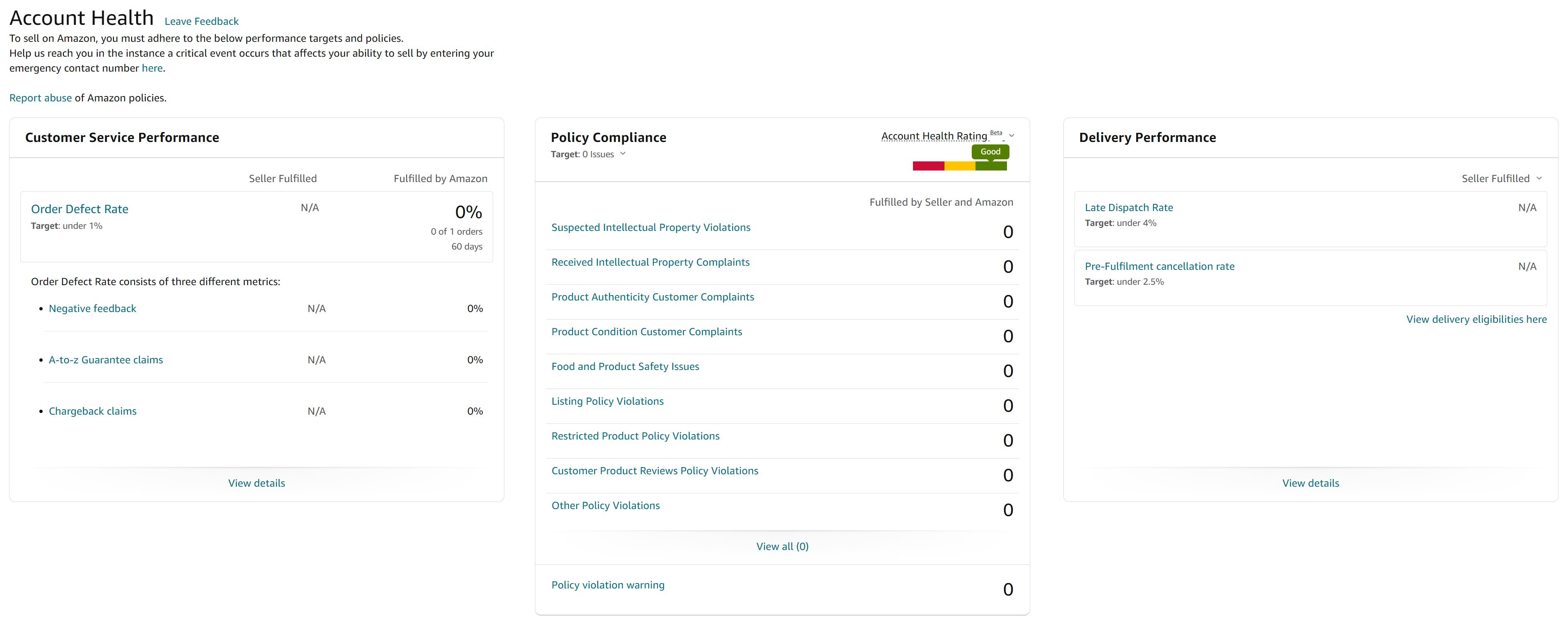Click the Leave Feedback link
Viewport: 1568px width, 622px height.
click(x=202, y=21)
